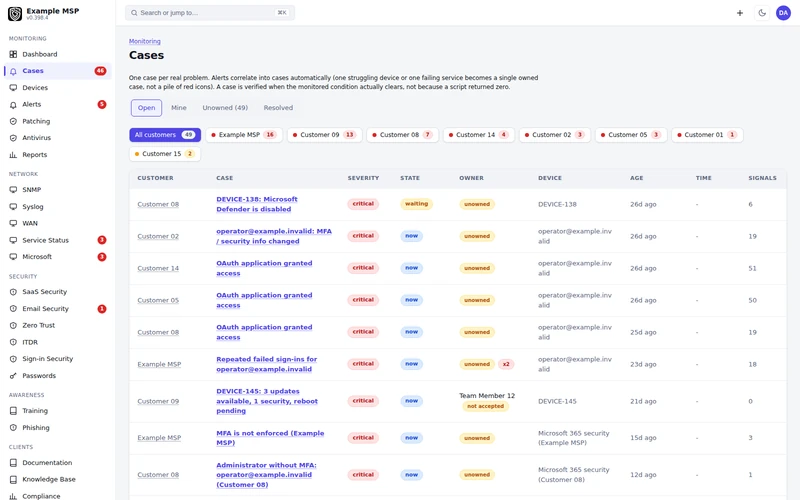The image size is (800, 500).
Task: Toggle dark mode with moon icon
Action: pyautogui.click(x=762, y=13)
